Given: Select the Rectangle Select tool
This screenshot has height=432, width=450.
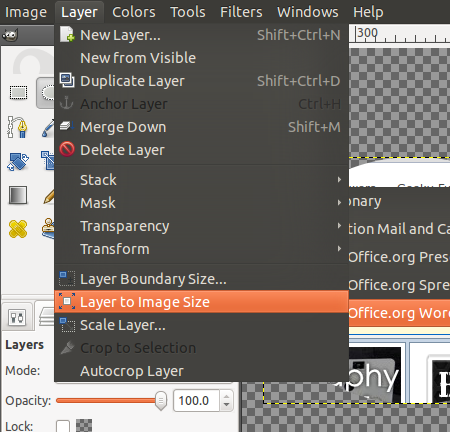Looking at the screenshot, I should pos(18,93).
